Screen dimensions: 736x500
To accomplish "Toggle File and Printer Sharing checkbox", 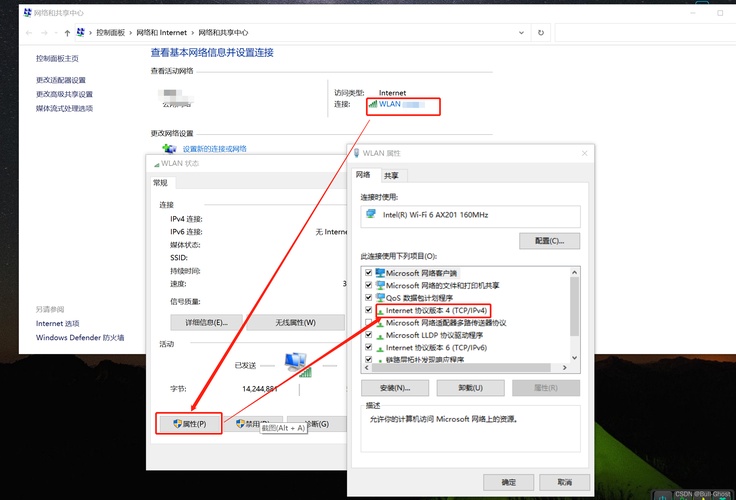I will tap(368, 285).
